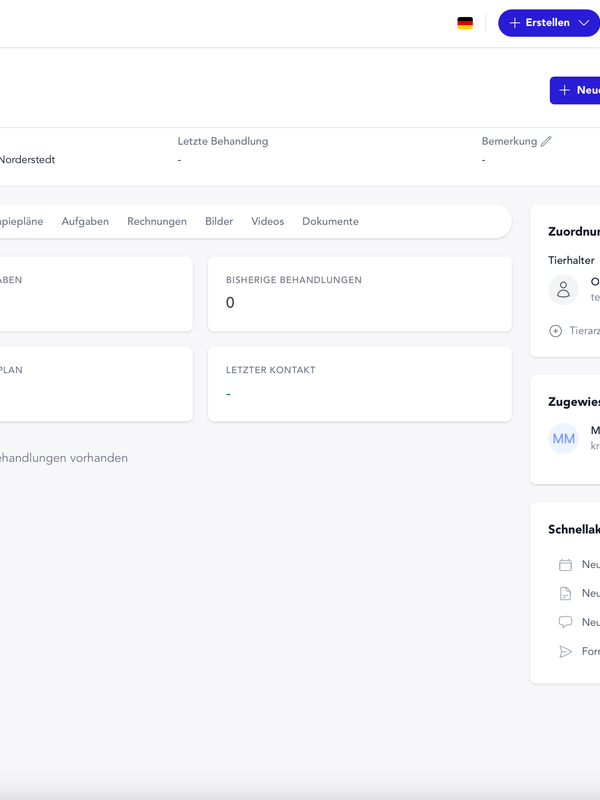Click the German flag language icon
Screen dimensions: 600x800
pos(465,23)
